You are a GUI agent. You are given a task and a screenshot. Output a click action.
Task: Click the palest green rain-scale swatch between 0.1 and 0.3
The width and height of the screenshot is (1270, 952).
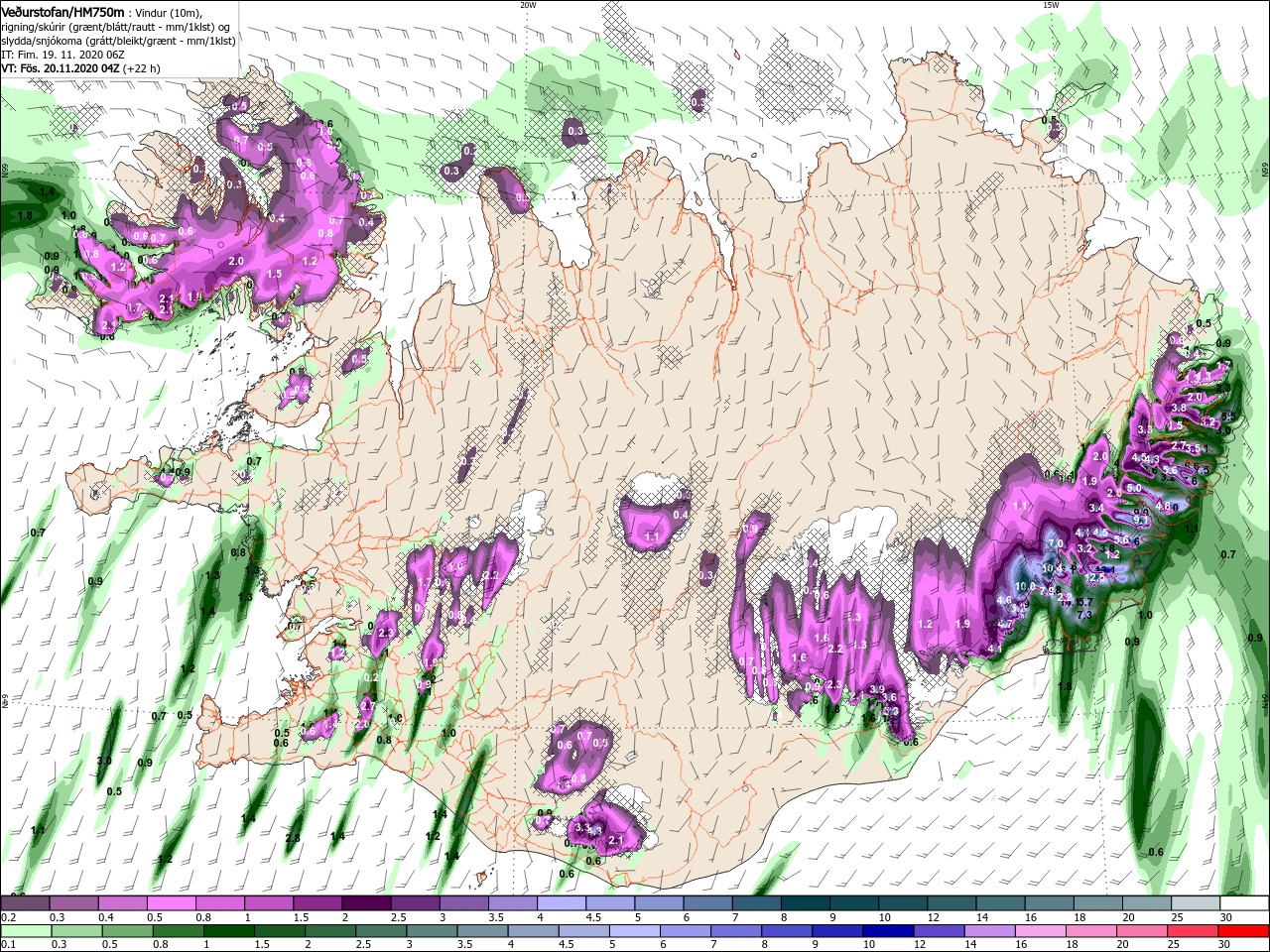click(27, 932)
